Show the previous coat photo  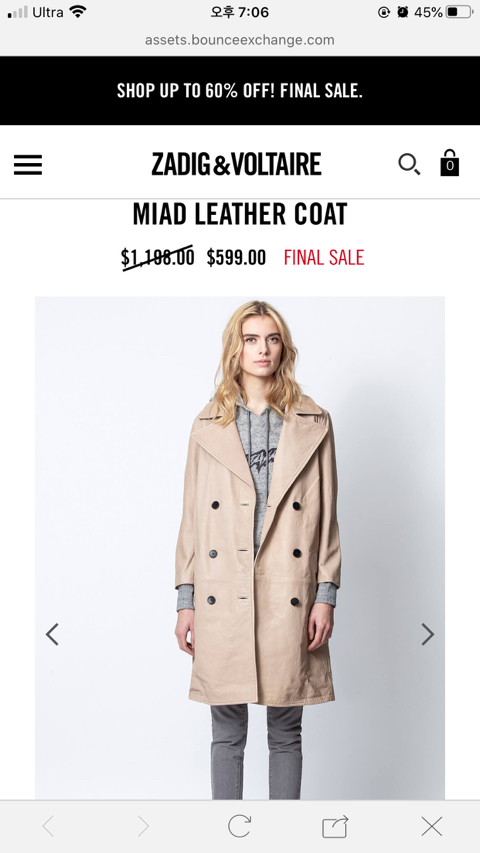click(52, 634)
